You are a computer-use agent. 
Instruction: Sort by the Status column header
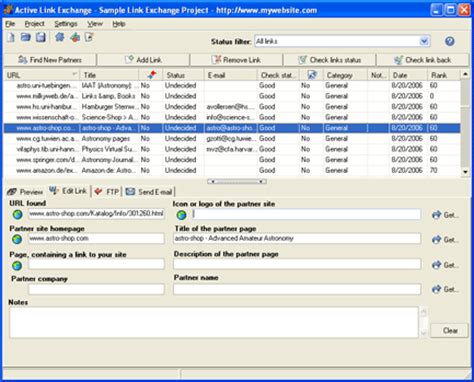pyautogui.click(x=184, y=75)
